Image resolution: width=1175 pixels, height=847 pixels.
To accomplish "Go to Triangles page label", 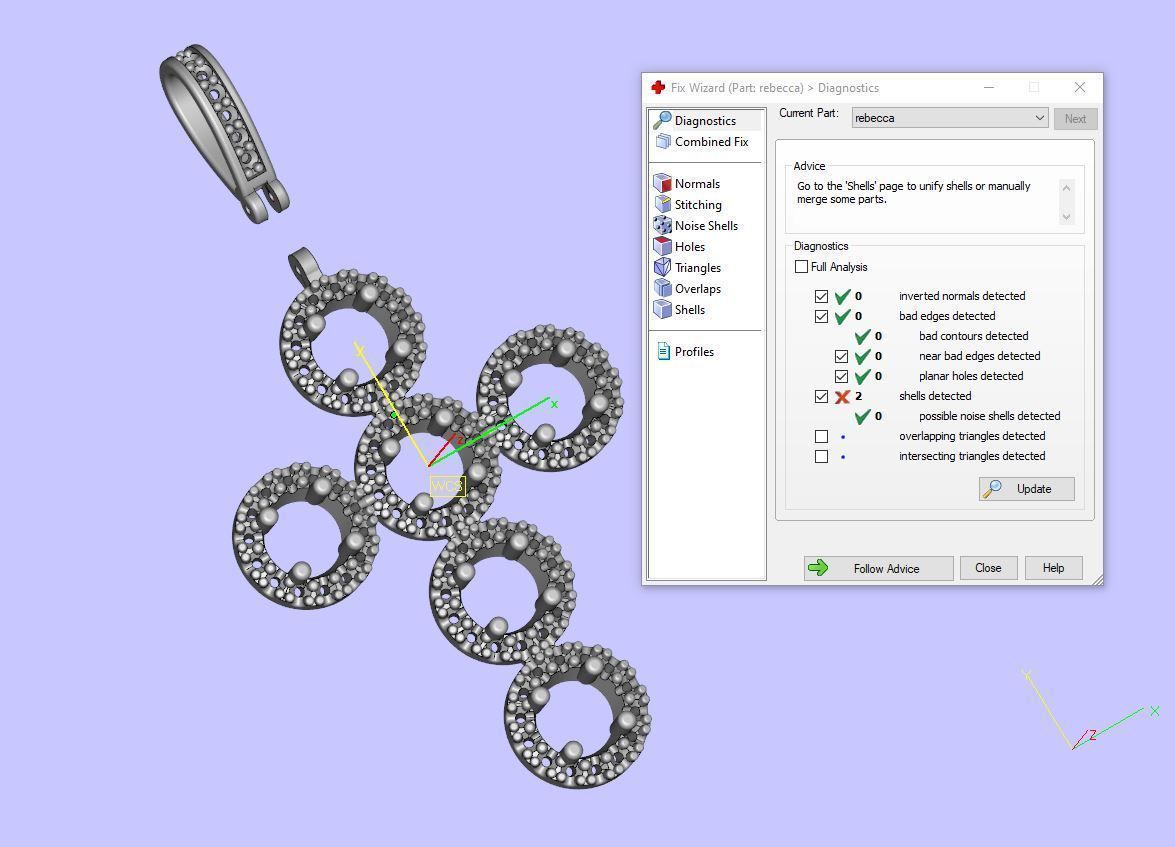I will [698, 268].
